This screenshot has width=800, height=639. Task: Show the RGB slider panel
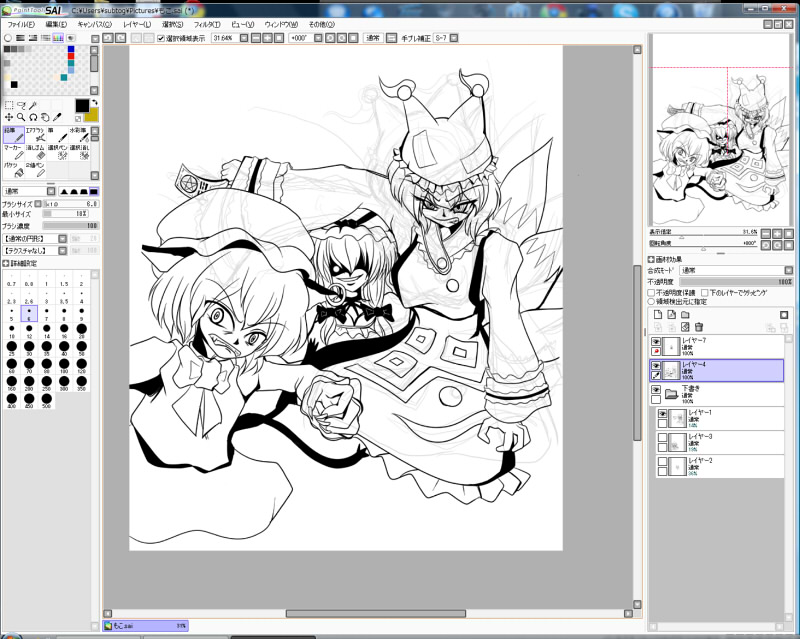coord(20,38)
